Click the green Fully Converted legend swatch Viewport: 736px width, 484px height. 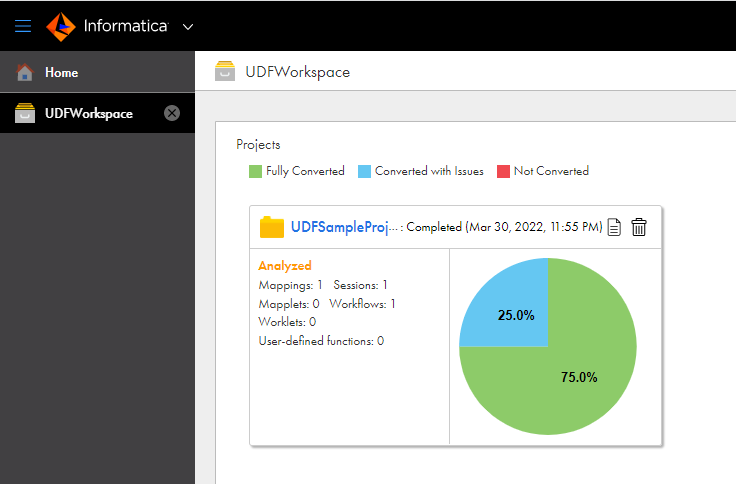click(x=255, y=171)
